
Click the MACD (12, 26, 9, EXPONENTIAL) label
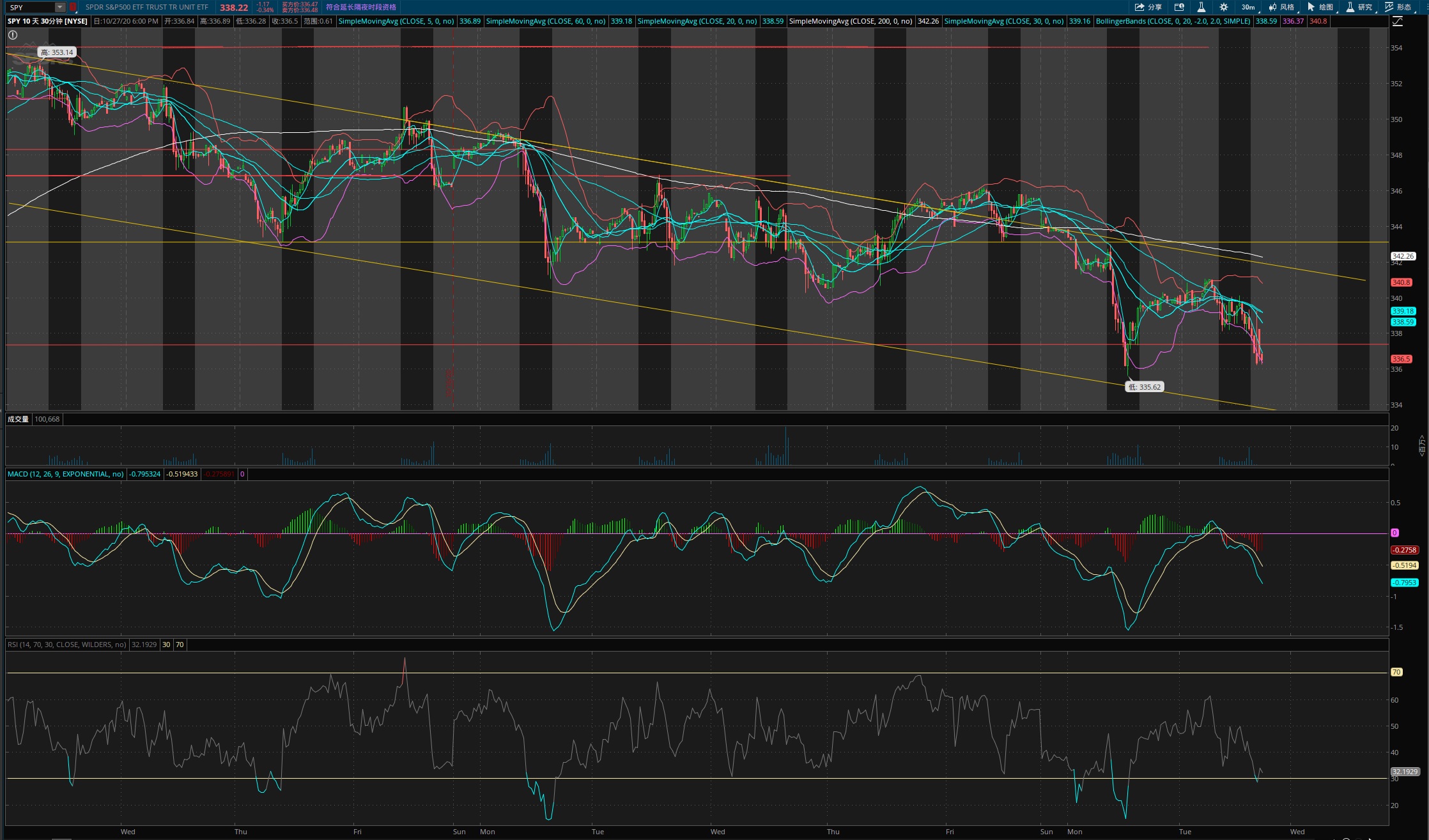(x=66, y=474)
